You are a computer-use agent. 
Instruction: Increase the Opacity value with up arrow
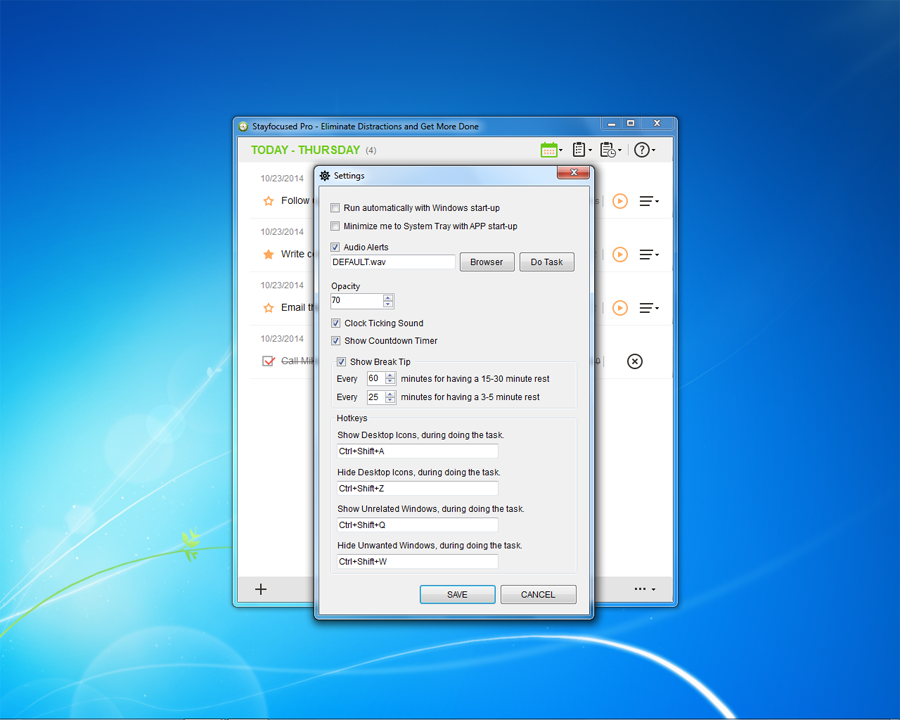388,297
